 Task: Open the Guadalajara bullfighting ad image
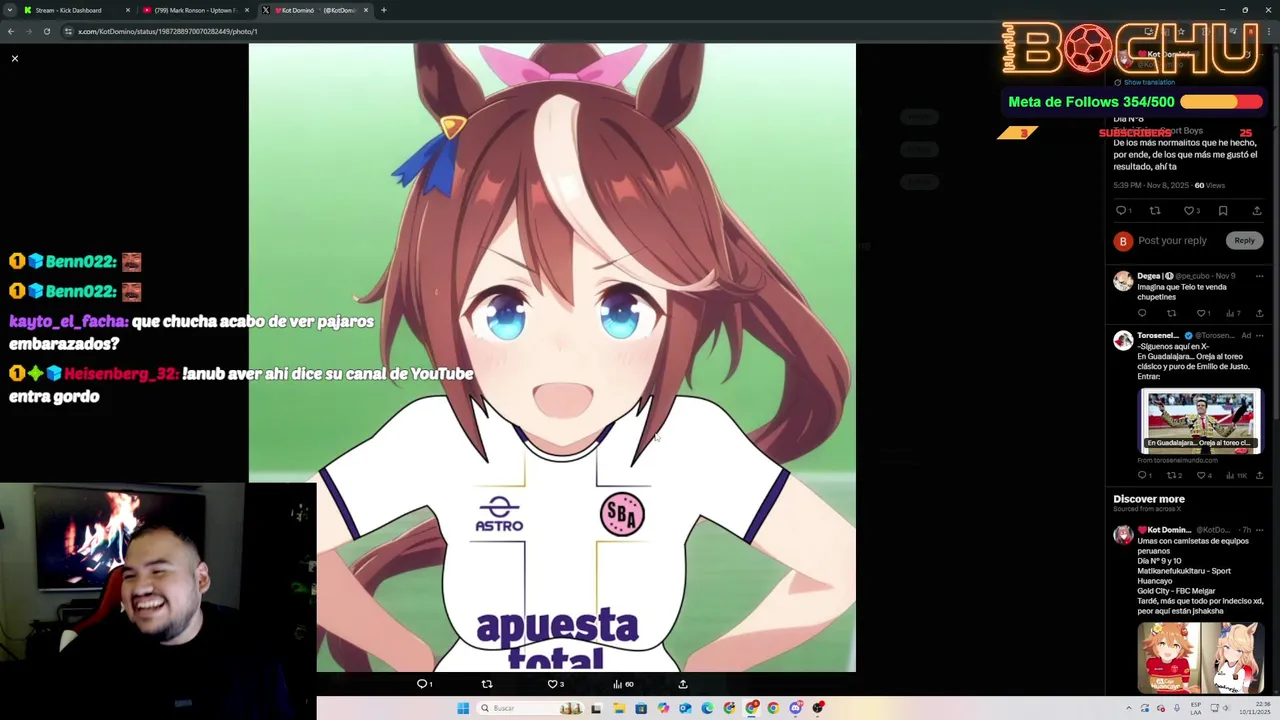1200,421
